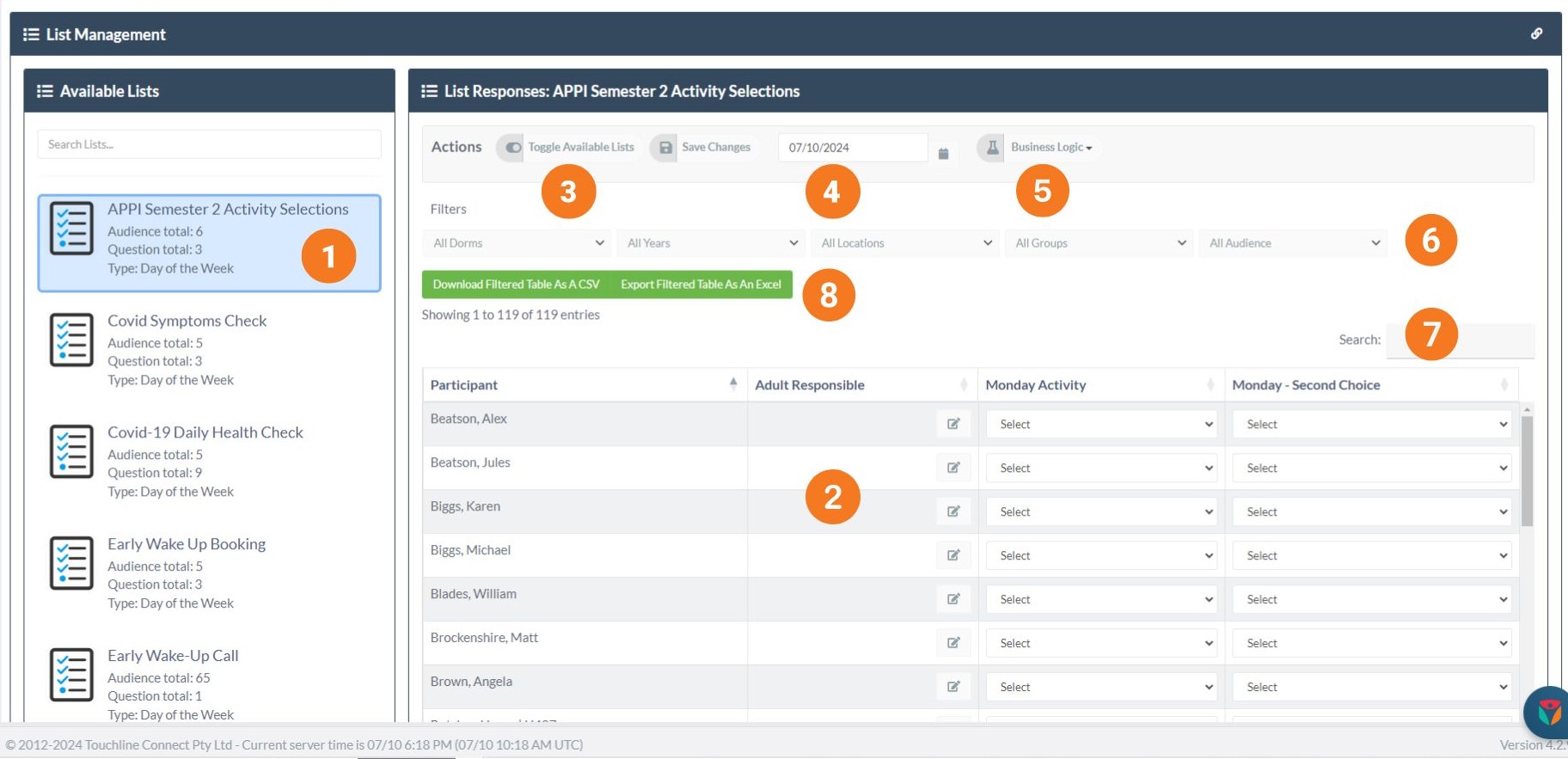Open the Business Logic flask icon
The image size is (1568, 759).
pyautogui.click(x=992, y=147)
